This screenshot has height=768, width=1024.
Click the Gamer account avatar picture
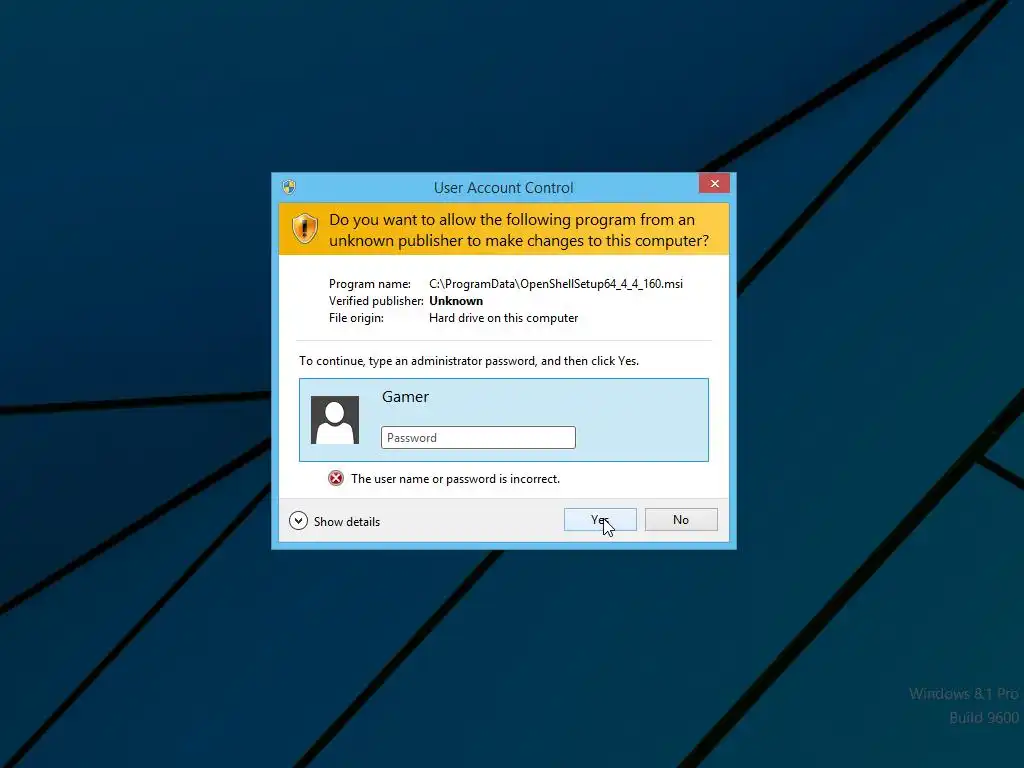click(335, 420)
